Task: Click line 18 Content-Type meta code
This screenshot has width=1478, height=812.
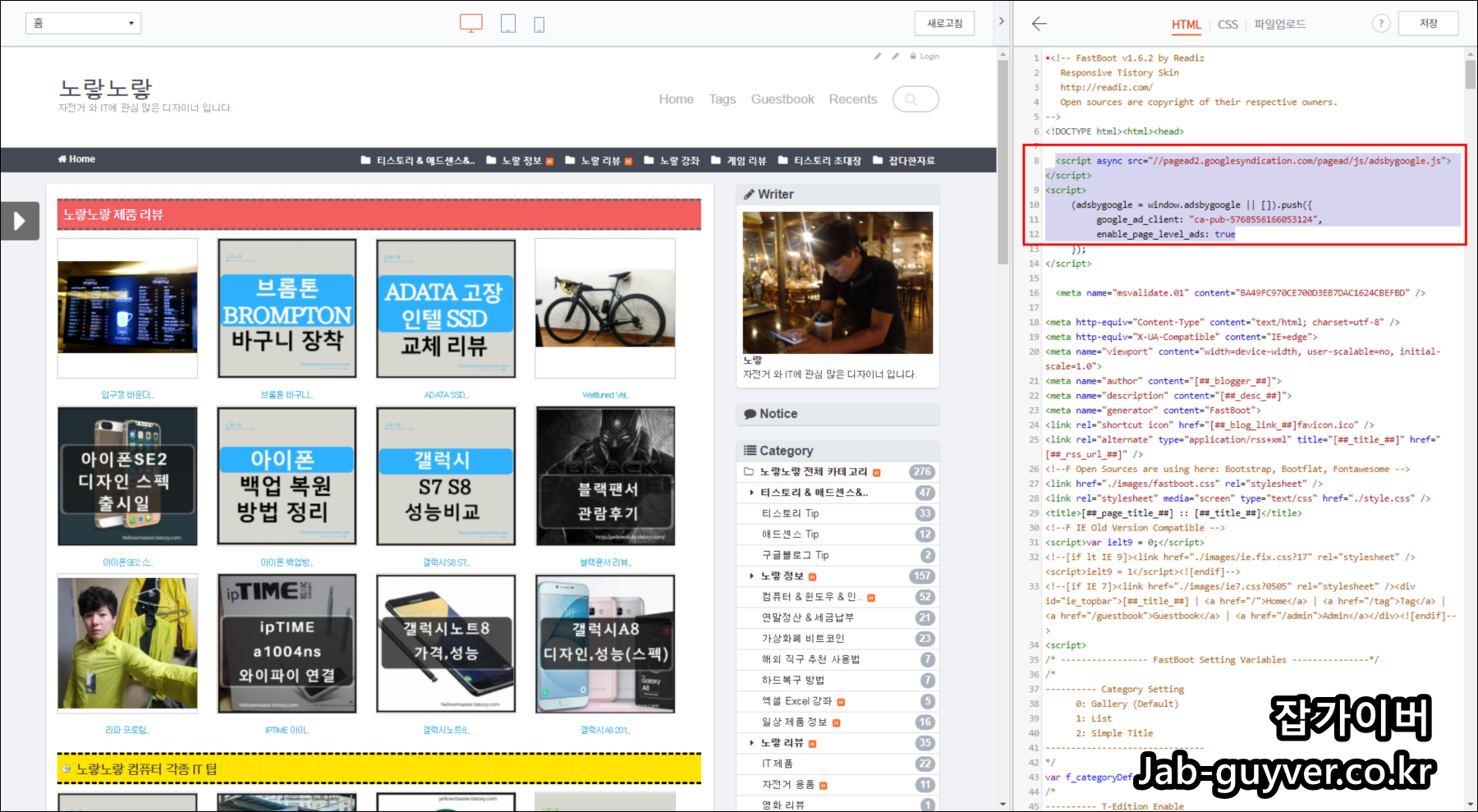Action: 1222,323
